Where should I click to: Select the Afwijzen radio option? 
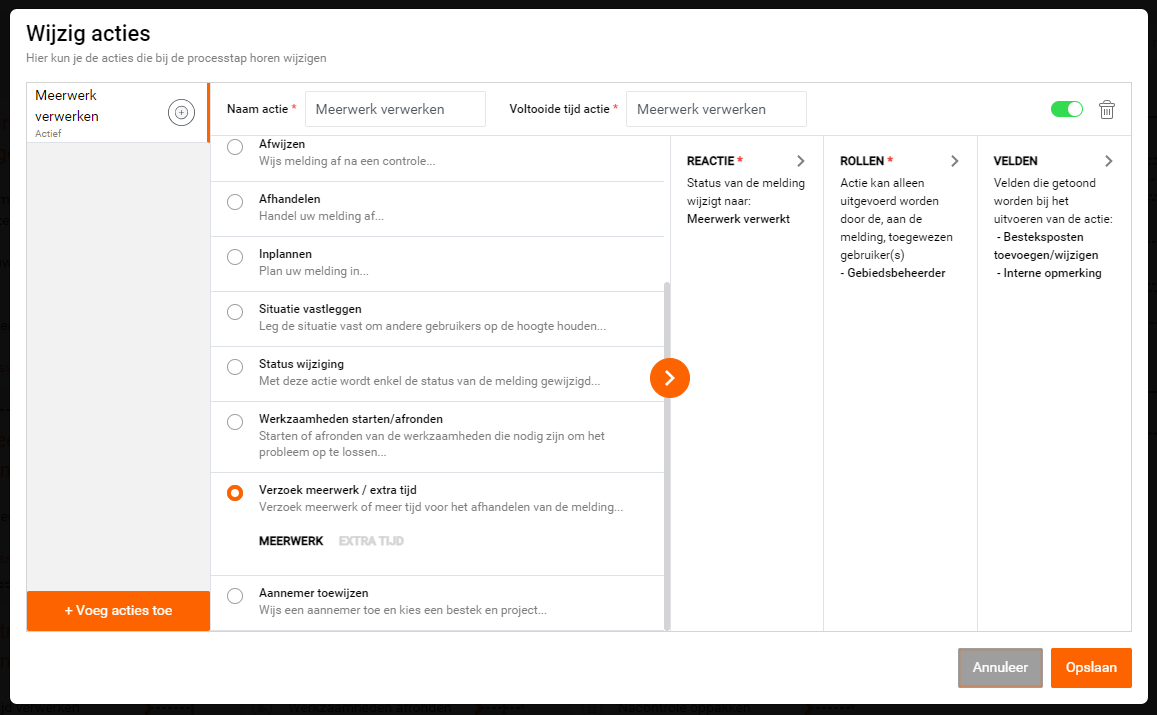235,147
